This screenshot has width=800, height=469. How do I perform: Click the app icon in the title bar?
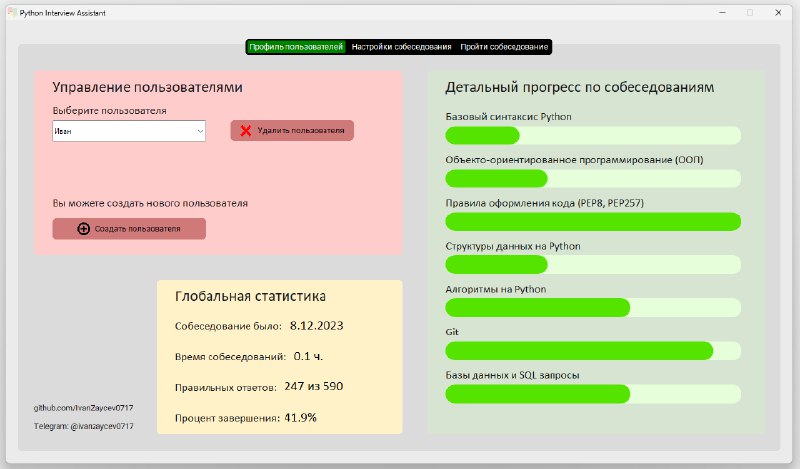12,12
